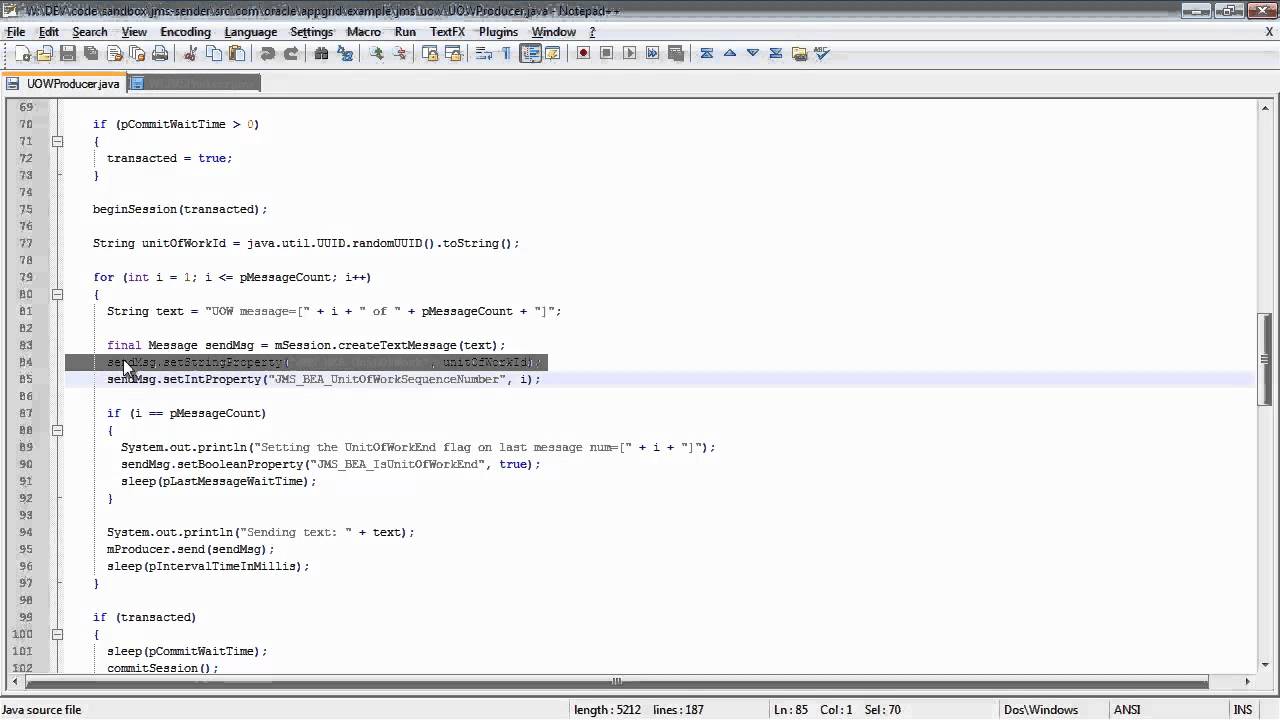Play back the recorded macro
The height and width of the screenshot is (720, 1280).
[629, 53]
